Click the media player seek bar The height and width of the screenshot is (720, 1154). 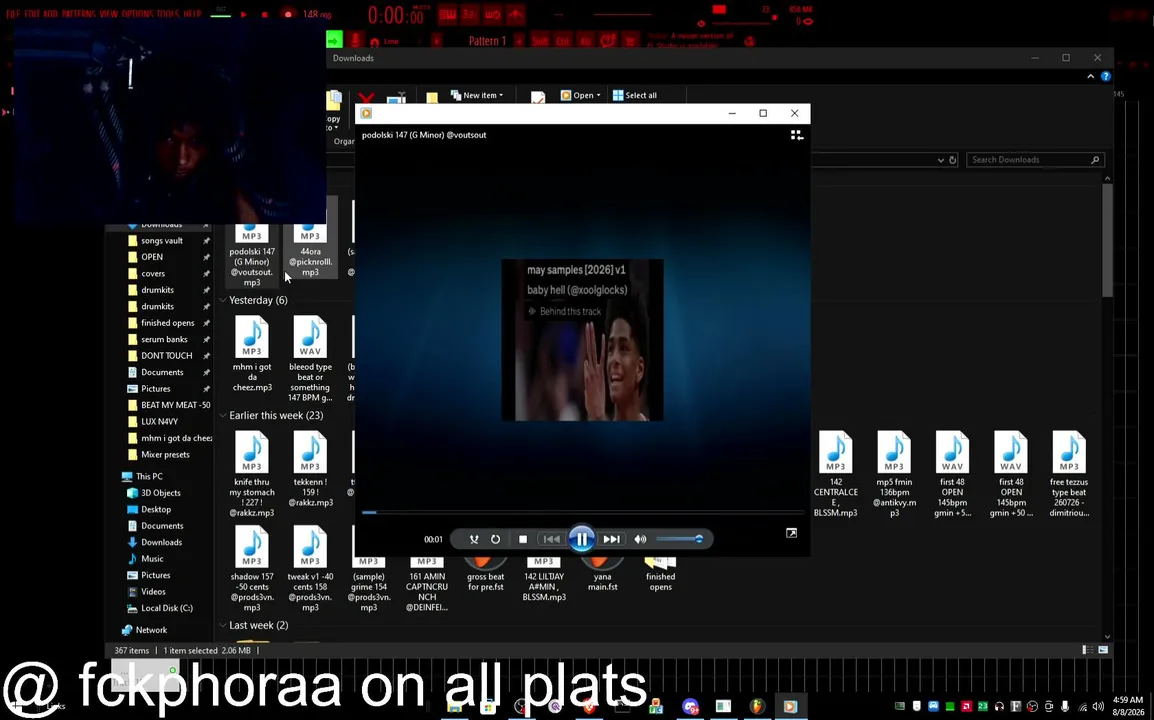[x=582, y=512]
